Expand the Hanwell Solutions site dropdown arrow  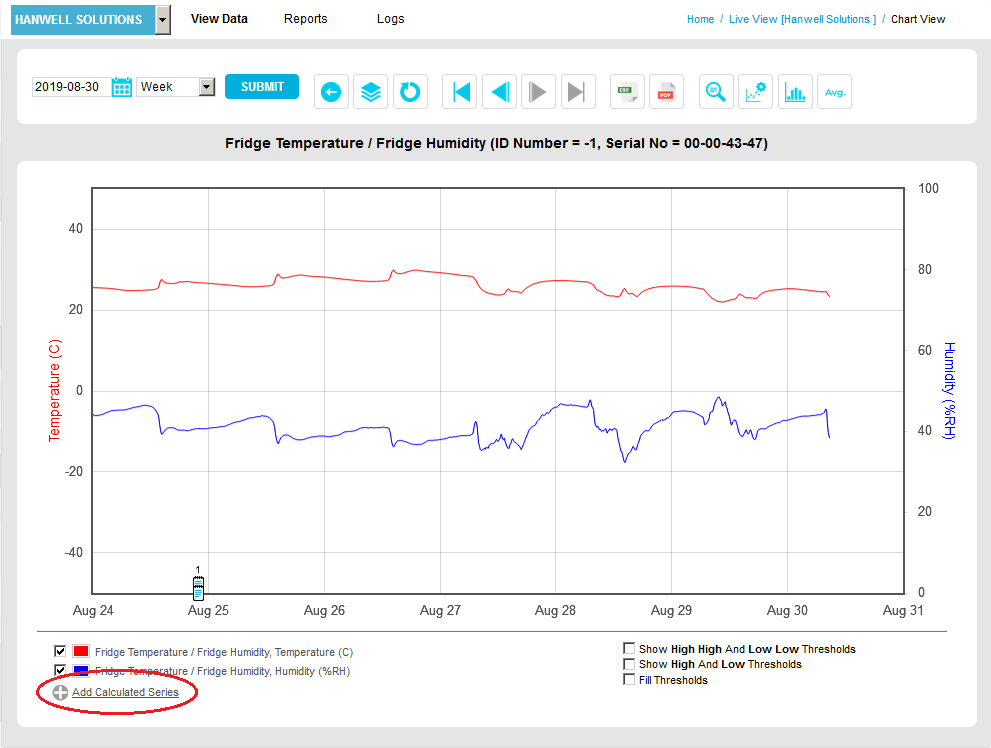coord(162,19)
